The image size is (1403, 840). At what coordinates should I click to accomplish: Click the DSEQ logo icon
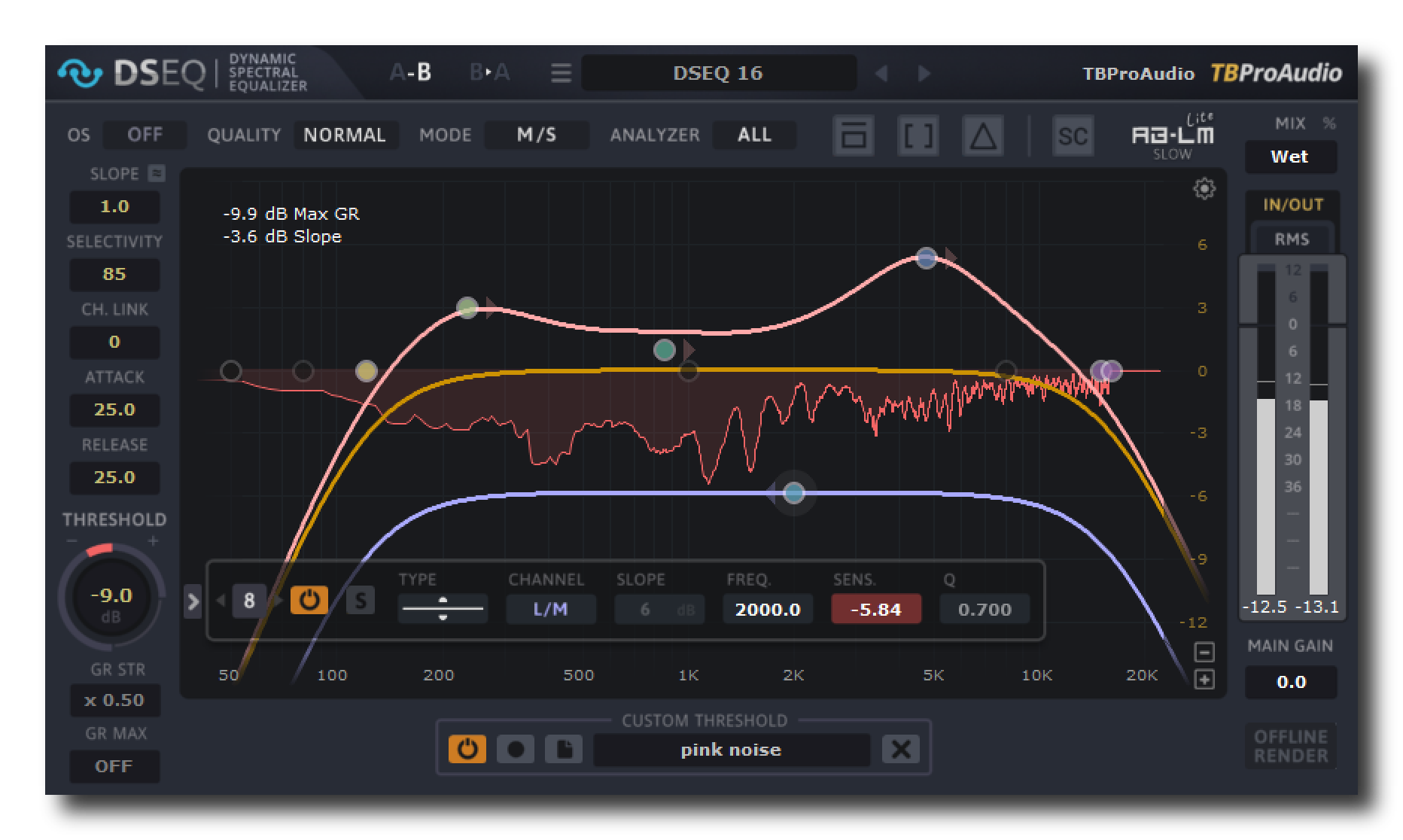click(80, 73)
